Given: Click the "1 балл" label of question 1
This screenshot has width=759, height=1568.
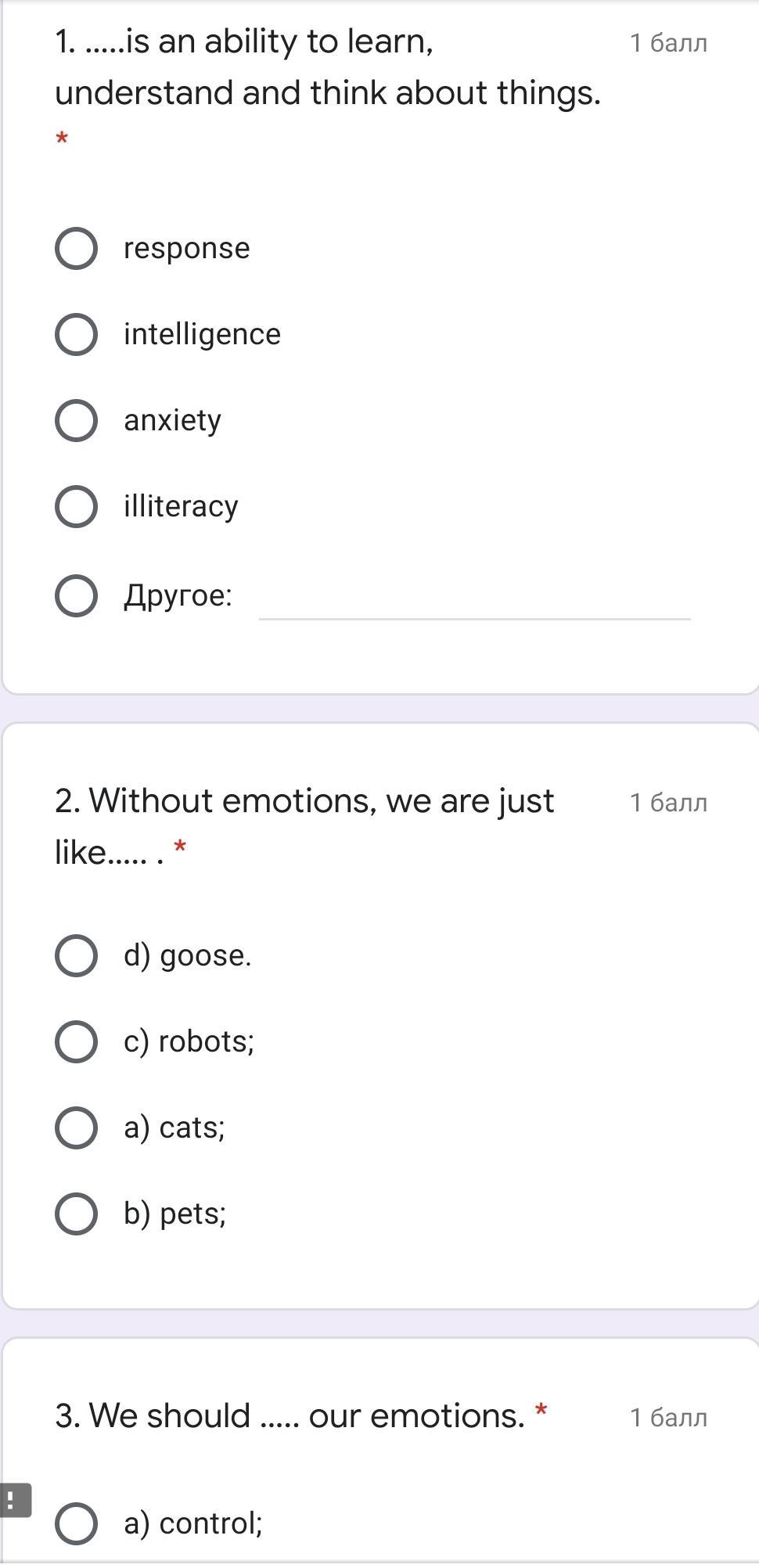Looking at the screenshot, I should (668, 43).
